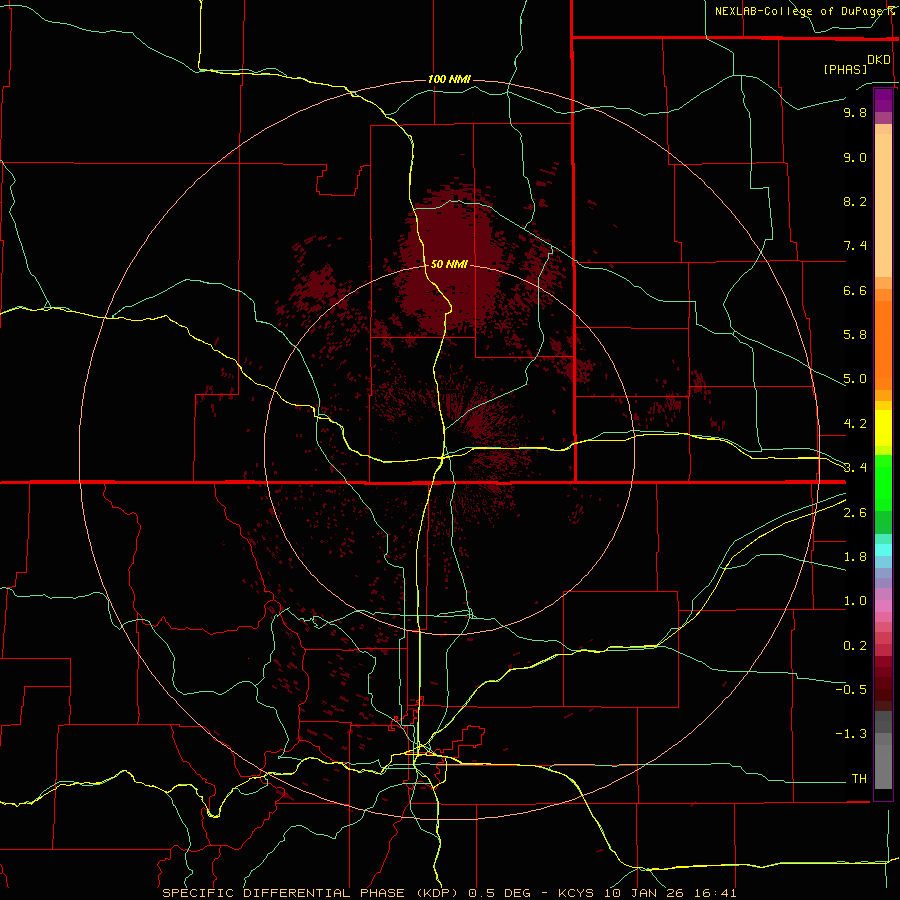Select the 2.6 value on color scale
Viewport: 900px width, 900px height.
(x=855, y=513)
